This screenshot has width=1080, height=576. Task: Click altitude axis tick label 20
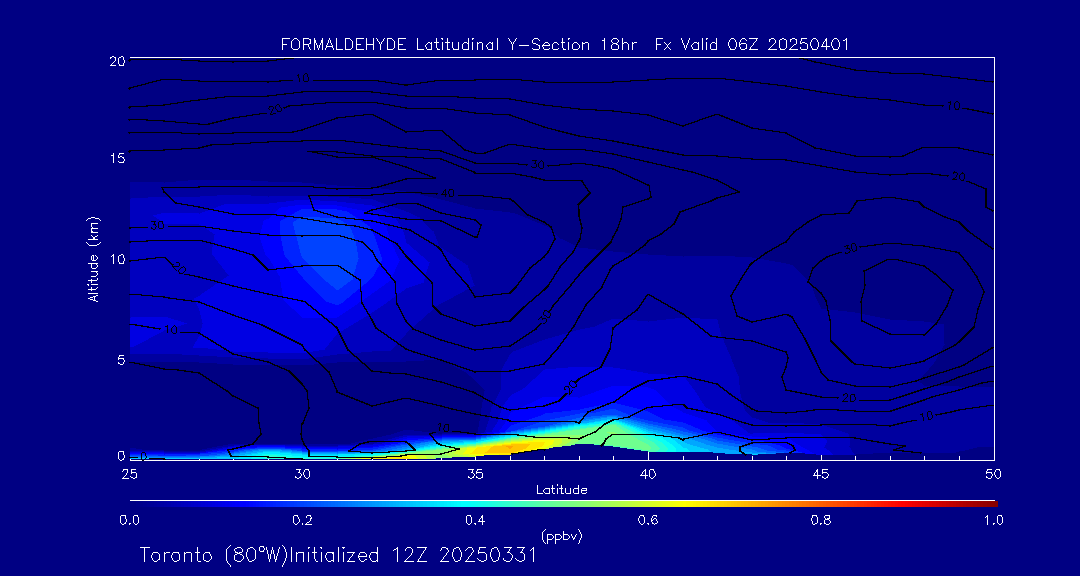(x=116, y=61)
